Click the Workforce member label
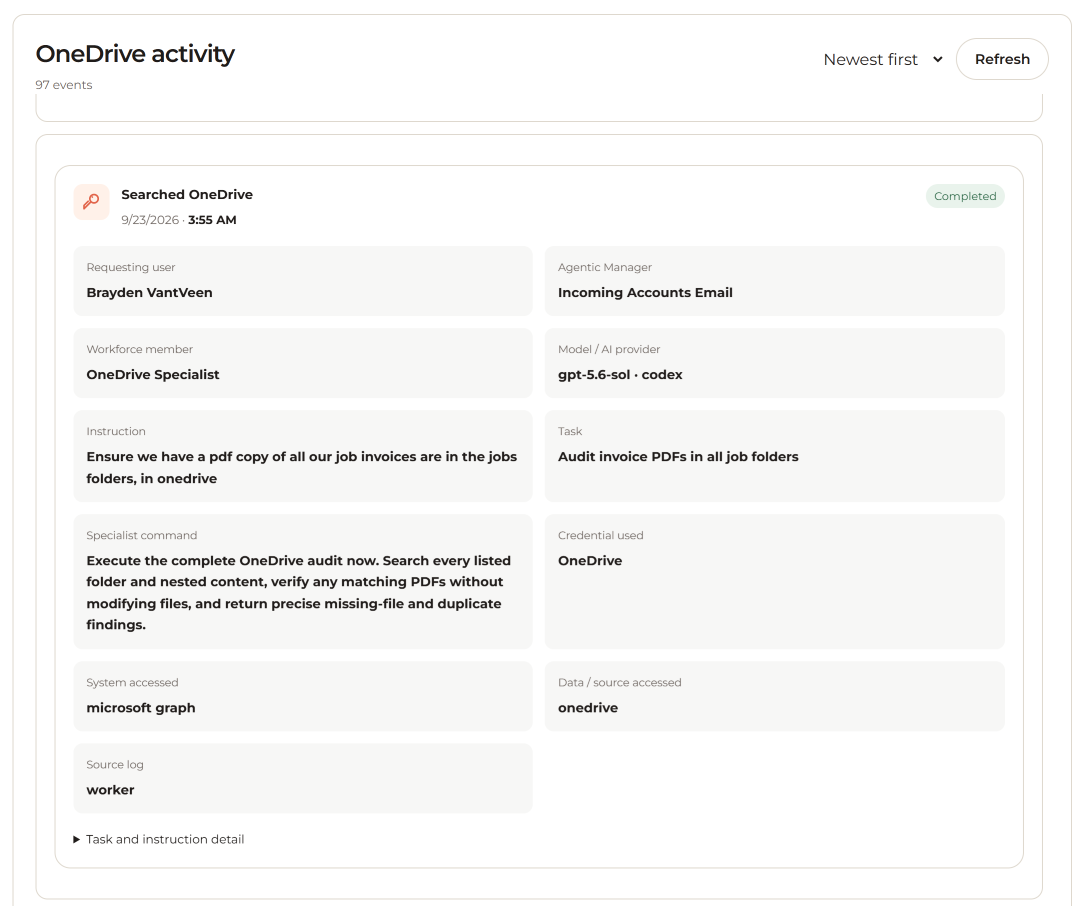This screenshot has width=1089, height=906. [x=140, y=349]
